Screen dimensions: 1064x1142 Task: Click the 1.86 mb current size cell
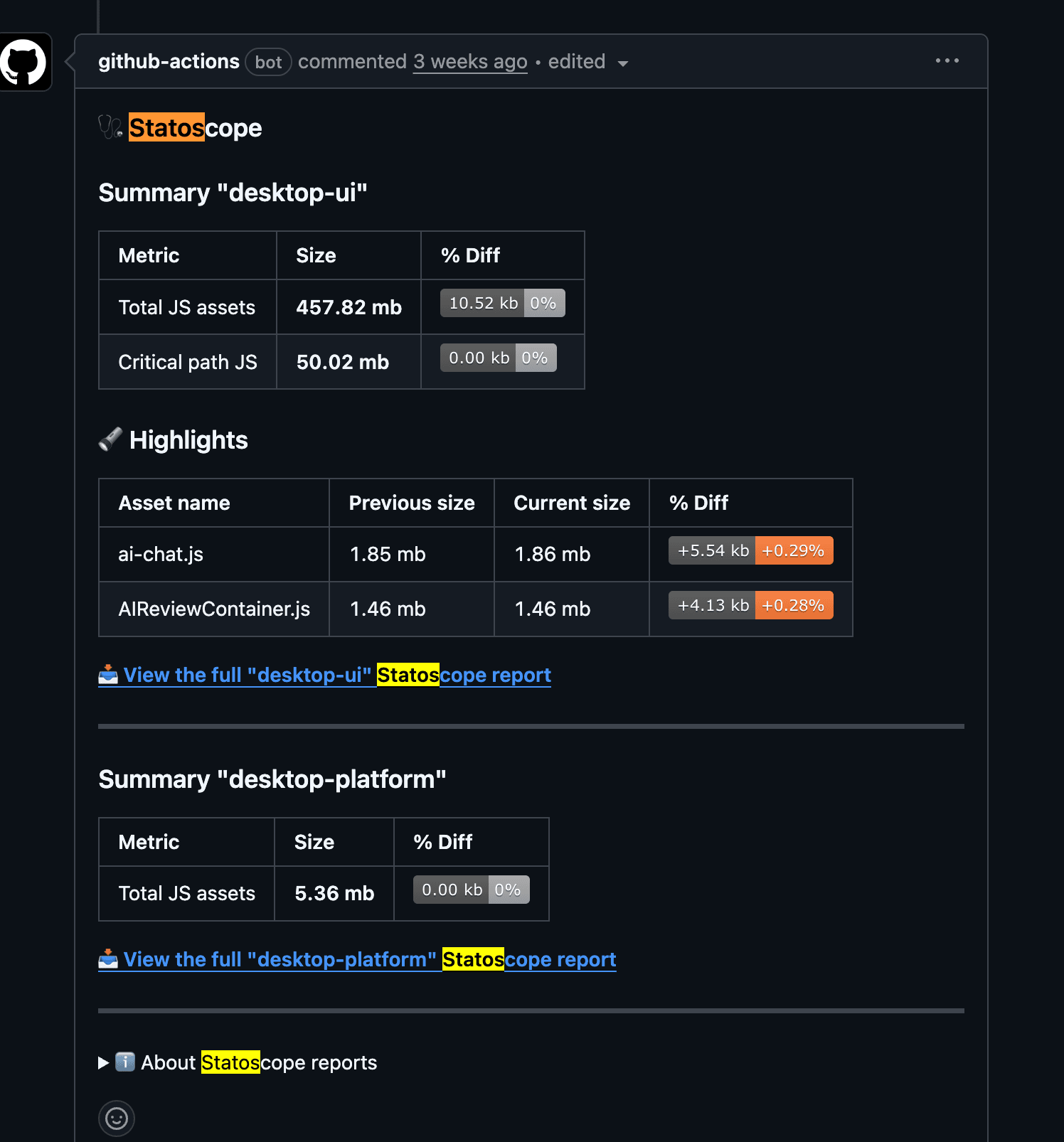click(572, 554)
